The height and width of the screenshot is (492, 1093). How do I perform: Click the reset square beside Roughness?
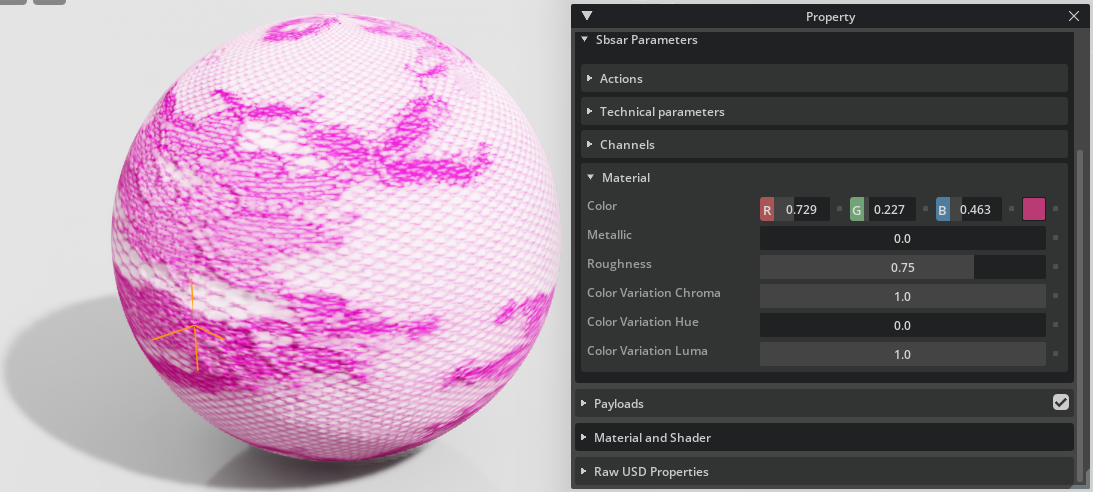tap(1055, 267)
